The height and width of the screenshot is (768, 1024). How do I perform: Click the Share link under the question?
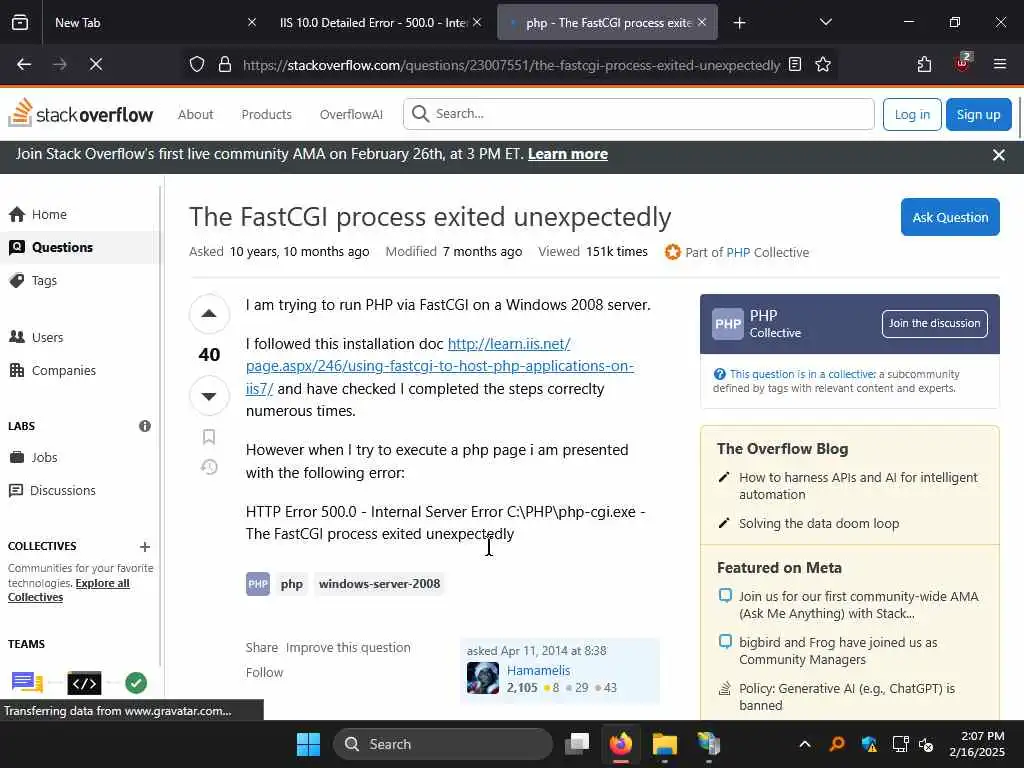[261, 647]
